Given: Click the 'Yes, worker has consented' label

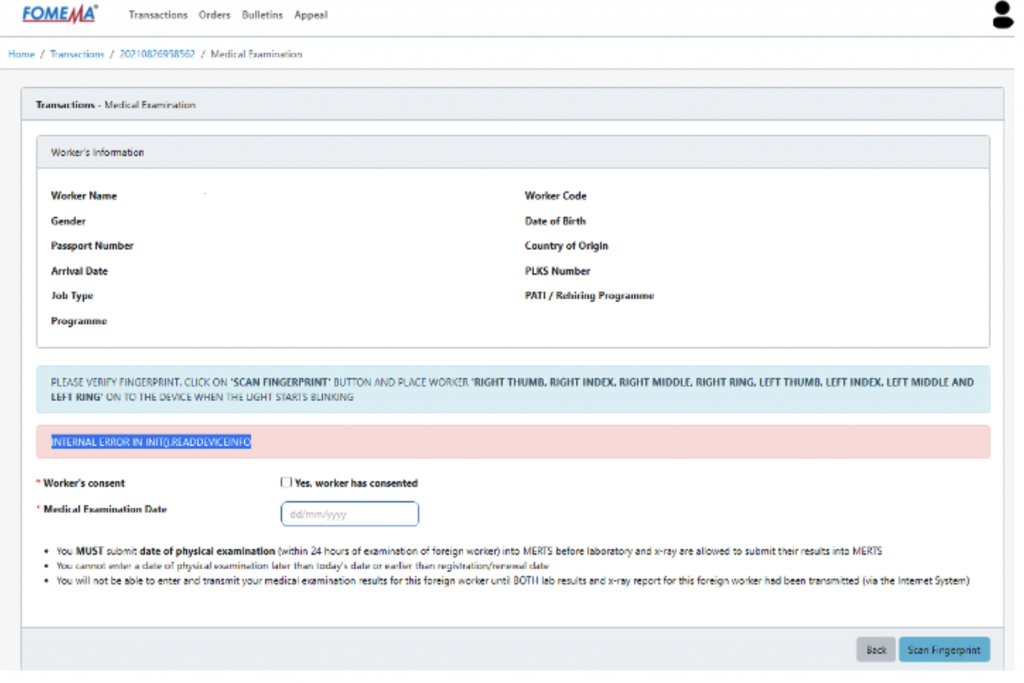Looking at the screenshot, I should click(x=356, y=483).
